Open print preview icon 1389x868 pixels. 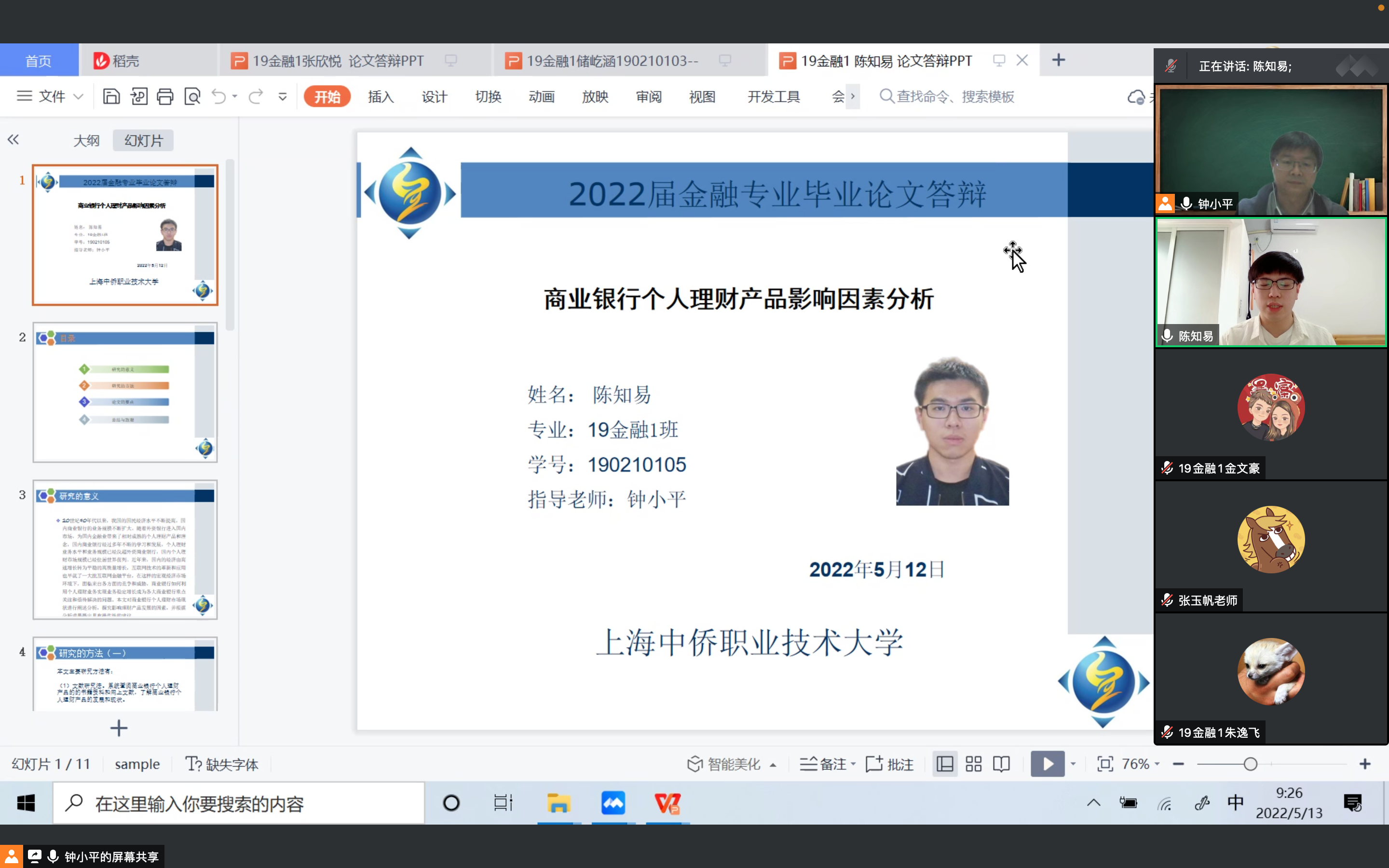click(192, 96)
